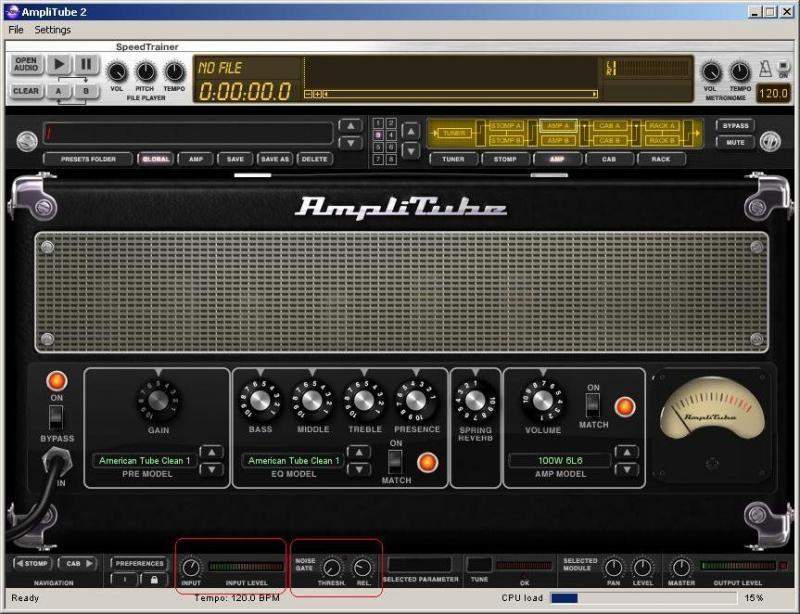Open the Settings menu
The height and width of the screenshot is (614, 800).
pos(53,30)
